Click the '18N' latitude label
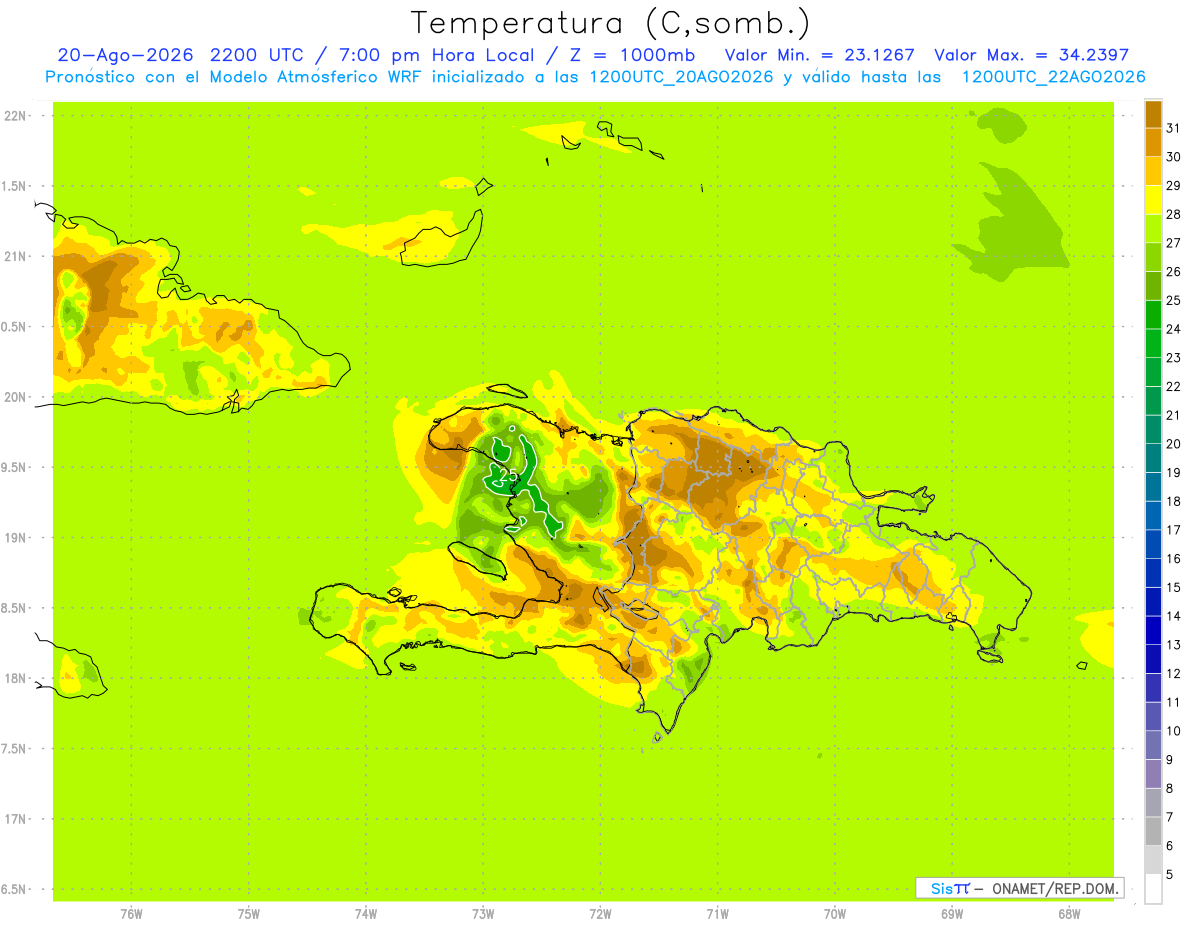 [16, 678]
